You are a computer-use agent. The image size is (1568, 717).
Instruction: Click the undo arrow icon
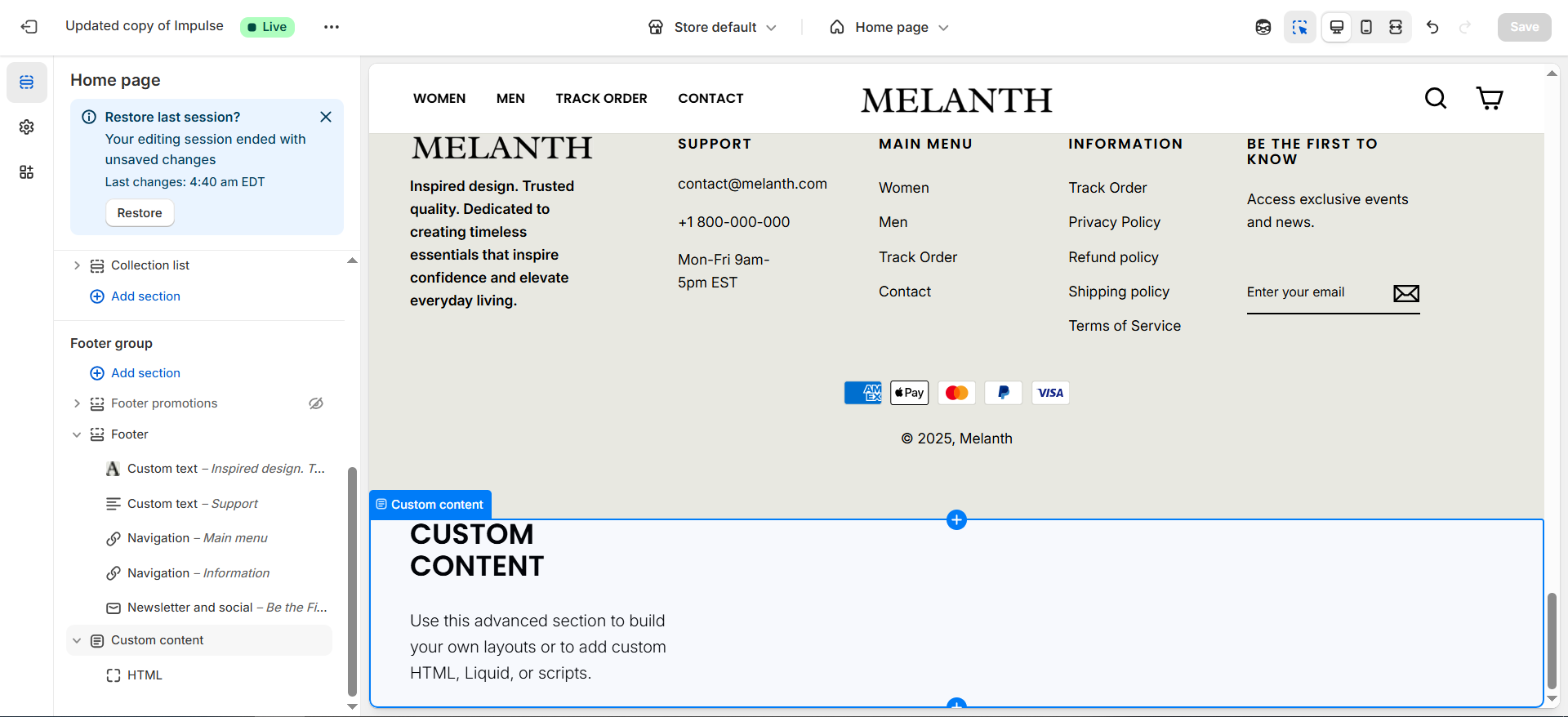pos(1432,27)
